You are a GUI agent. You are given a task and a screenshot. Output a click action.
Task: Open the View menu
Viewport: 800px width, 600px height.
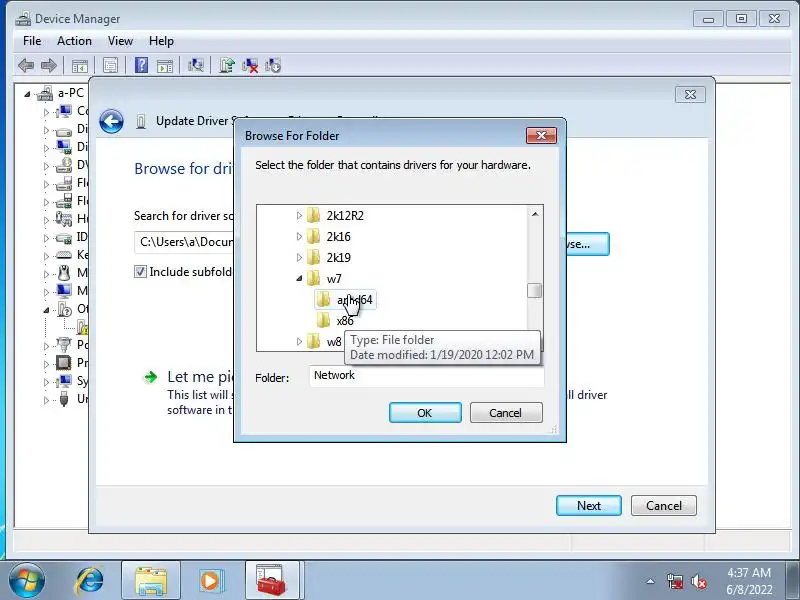click(120, 41)
